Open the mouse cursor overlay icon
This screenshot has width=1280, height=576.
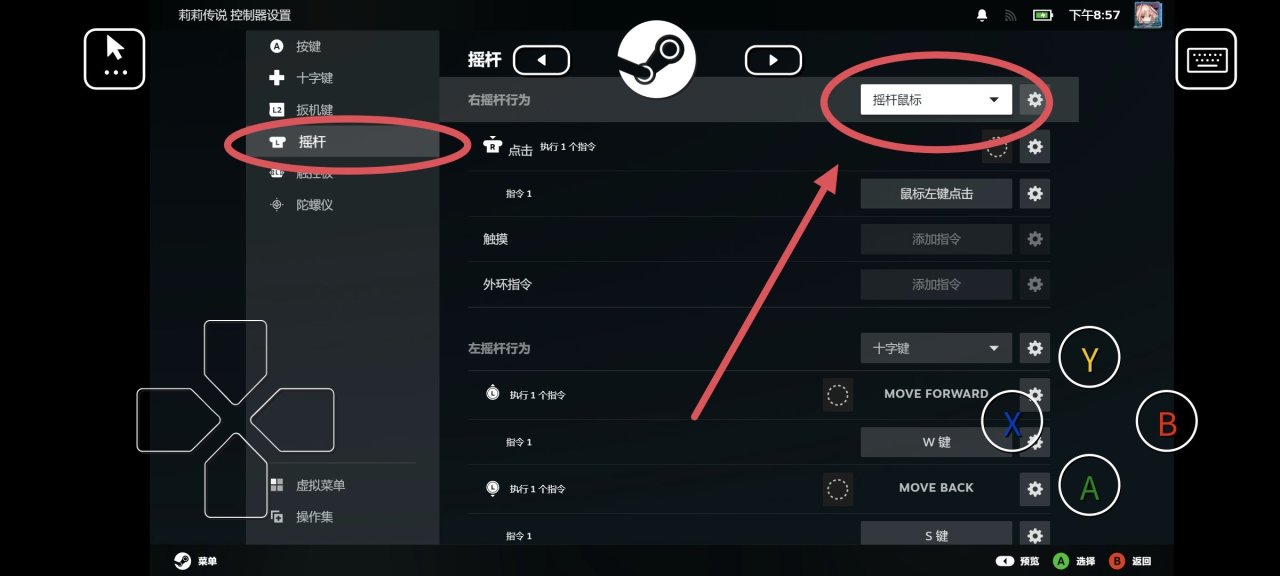115,59
